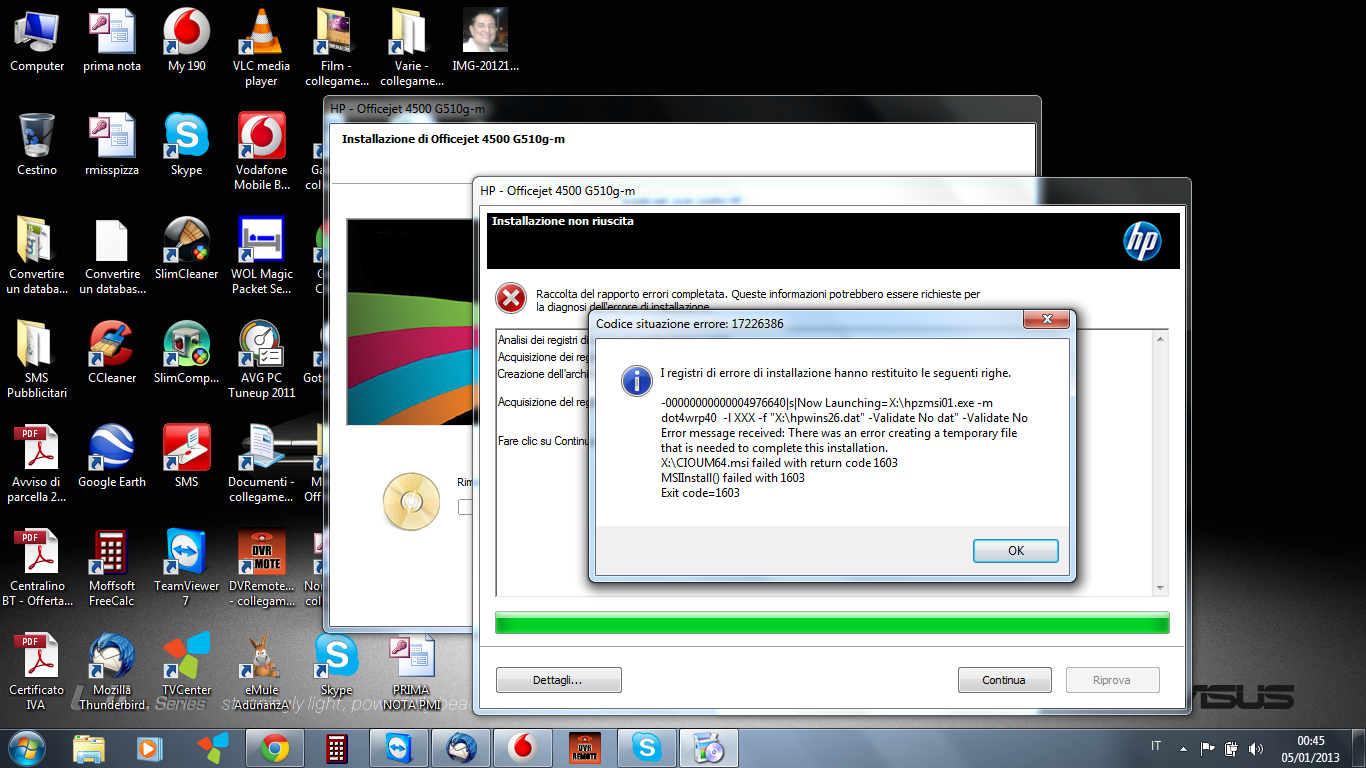Select the Moffsoft FreeCalc shortcut
The height and width of the screenshot is (768, 1366).
click(x=112, y=568)
